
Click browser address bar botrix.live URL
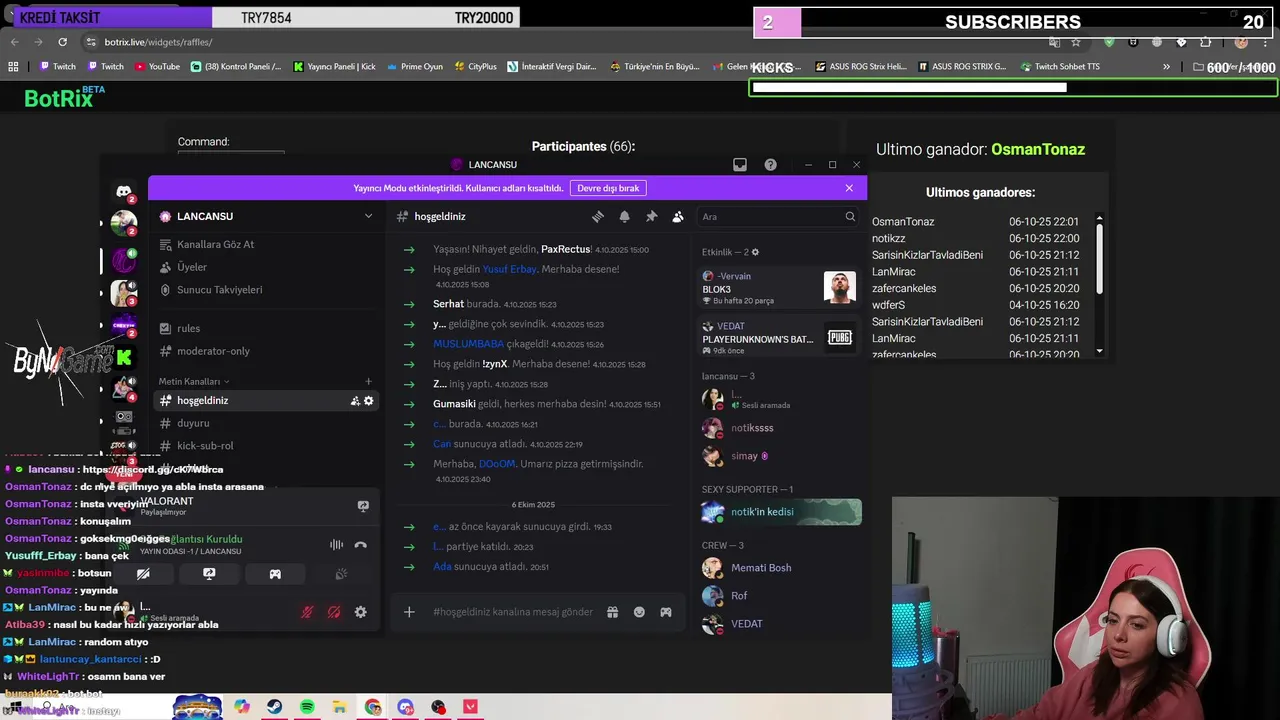point(159,42)
